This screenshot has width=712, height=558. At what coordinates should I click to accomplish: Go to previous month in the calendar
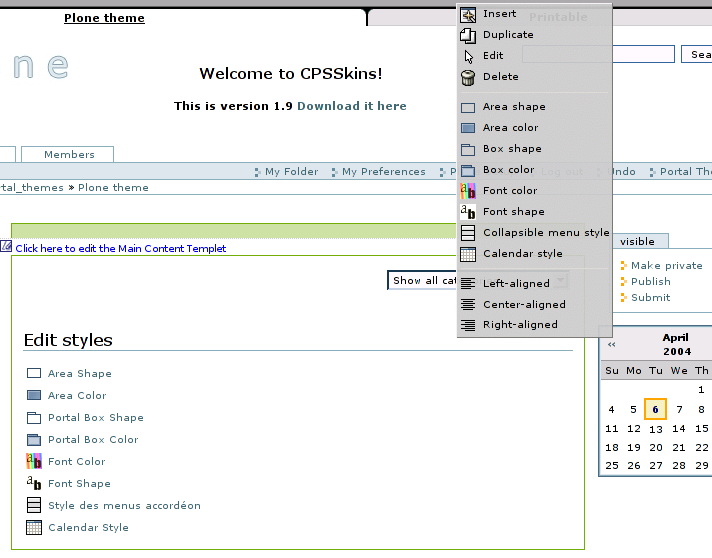[x=611, y=345]
